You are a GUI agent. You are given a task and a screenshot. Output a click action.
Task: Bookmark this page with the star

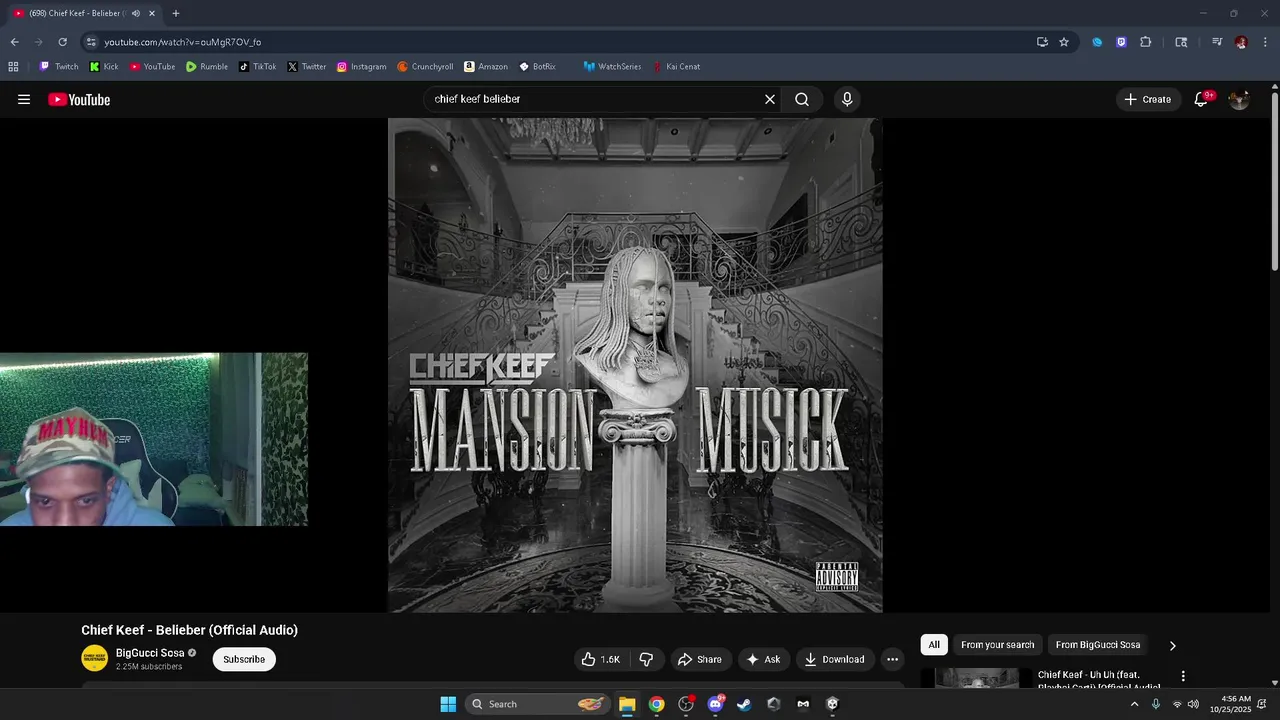[1064, 42]
